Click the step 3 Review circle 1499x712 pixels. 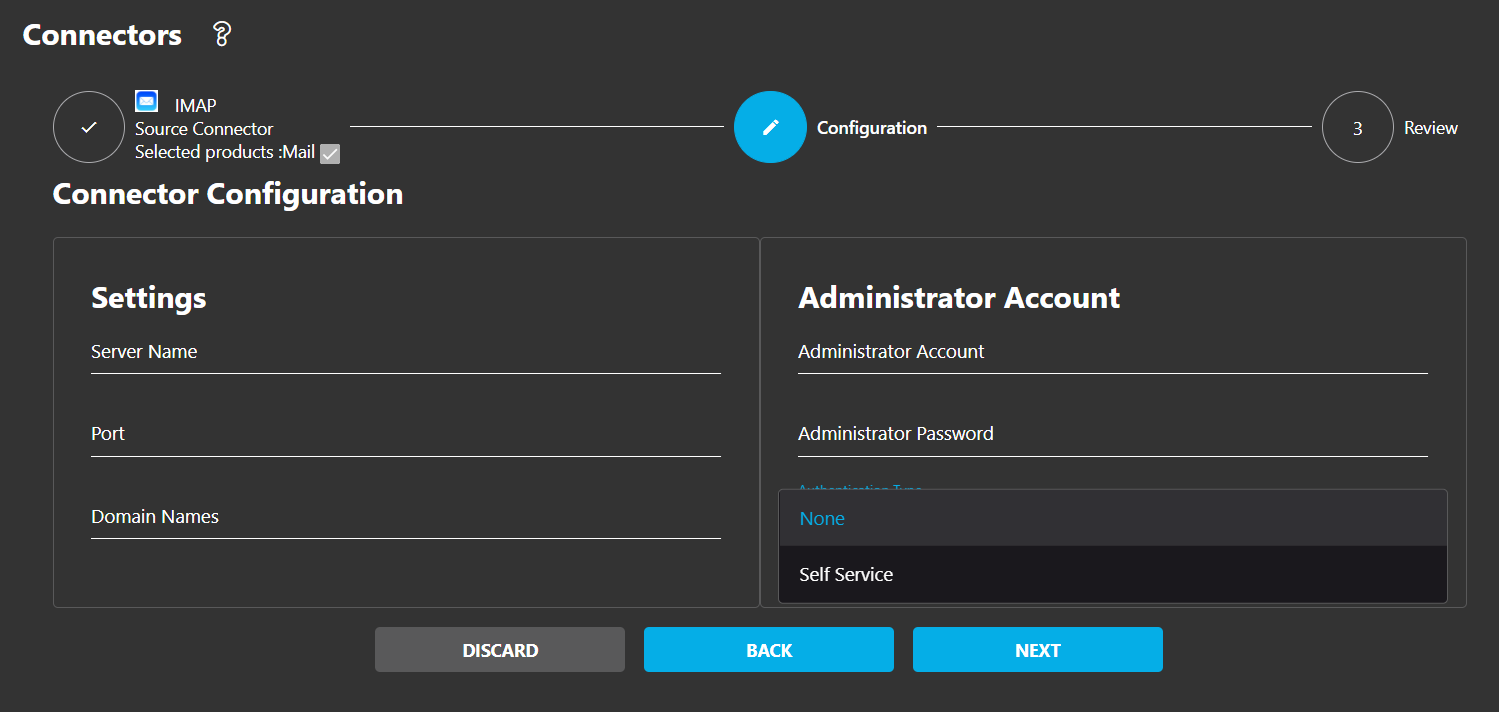click(1357, 127)
